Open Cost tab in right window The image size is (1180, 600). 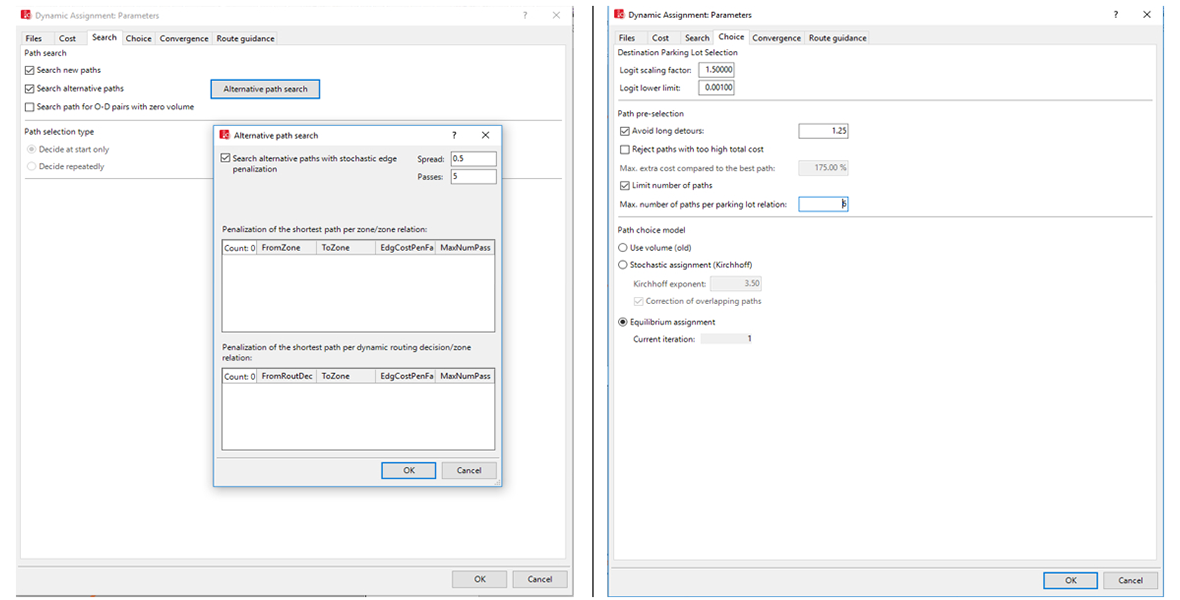point(661,38)
